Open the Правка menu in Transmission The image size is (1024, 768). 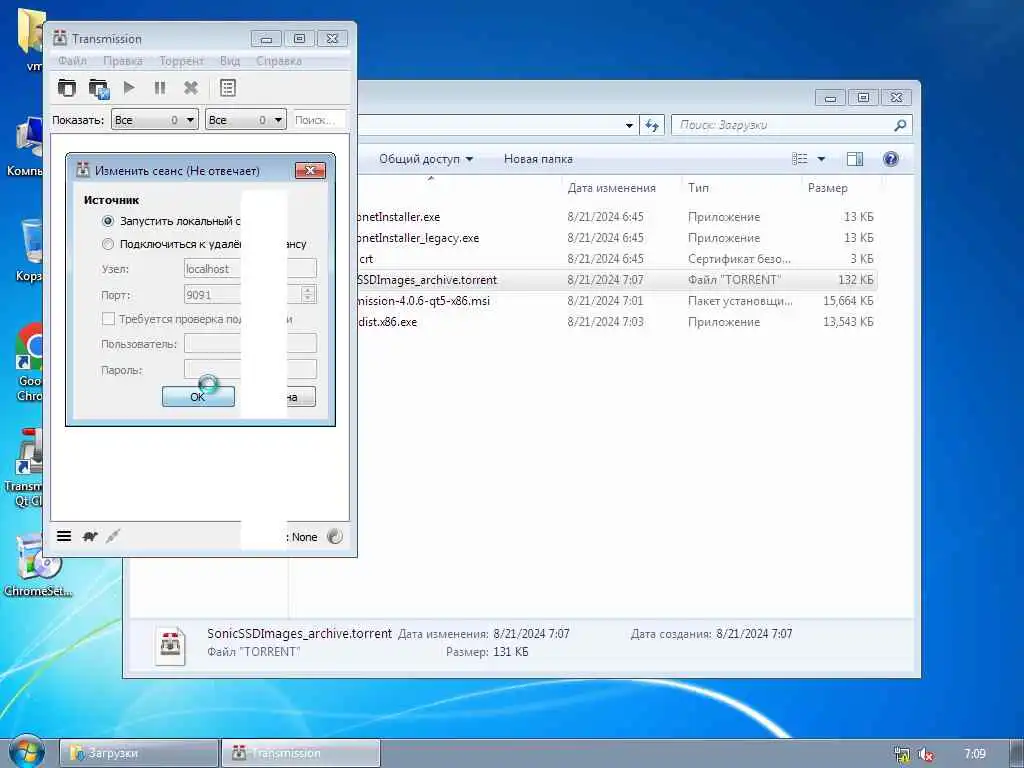(x=123, y=61)
